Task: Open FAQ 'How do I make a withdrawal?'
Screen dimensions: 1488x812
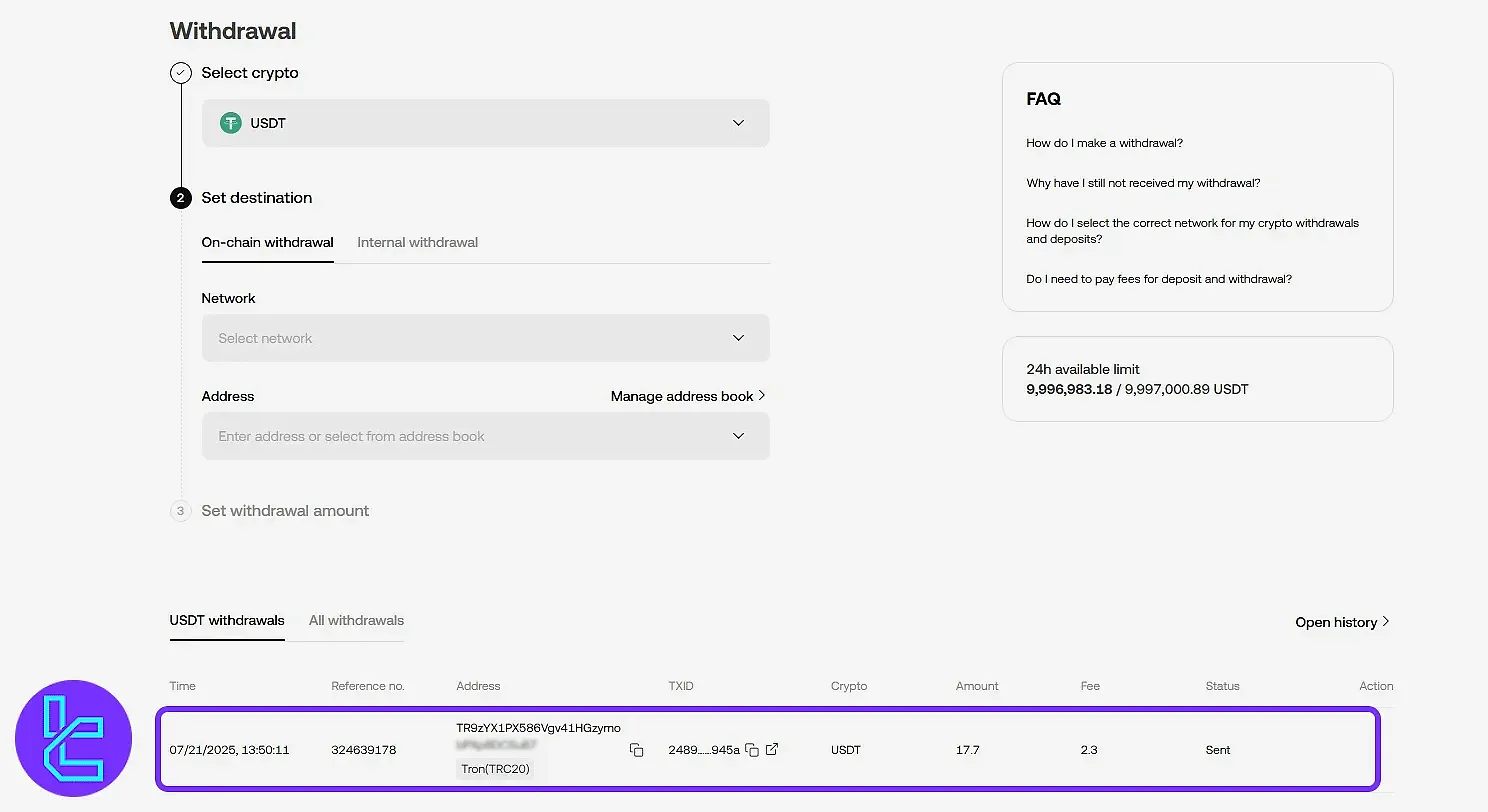Action: click(1104, 143)
